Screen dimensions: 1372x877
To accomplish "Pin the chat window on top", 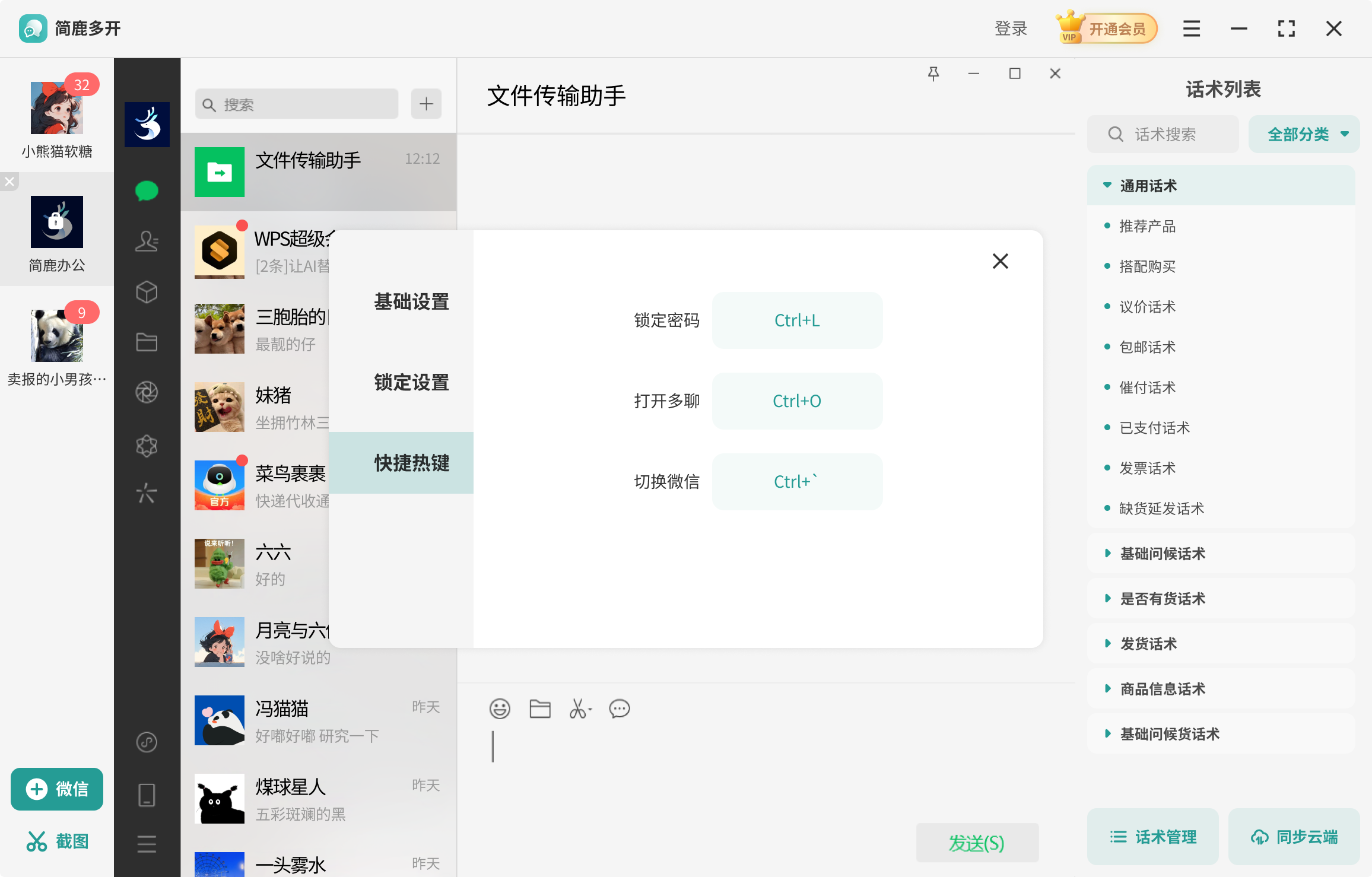I will (x=933, y=74).
